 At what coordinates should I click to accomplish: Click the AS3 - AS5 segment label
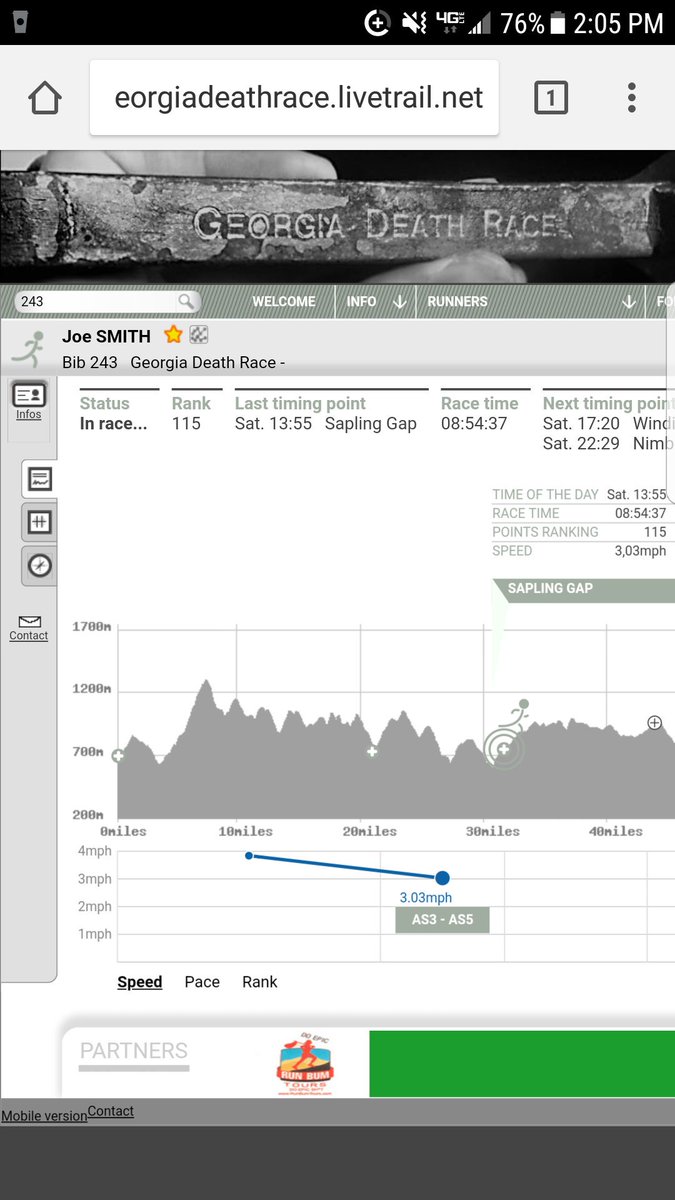click(x=442, y=920)
